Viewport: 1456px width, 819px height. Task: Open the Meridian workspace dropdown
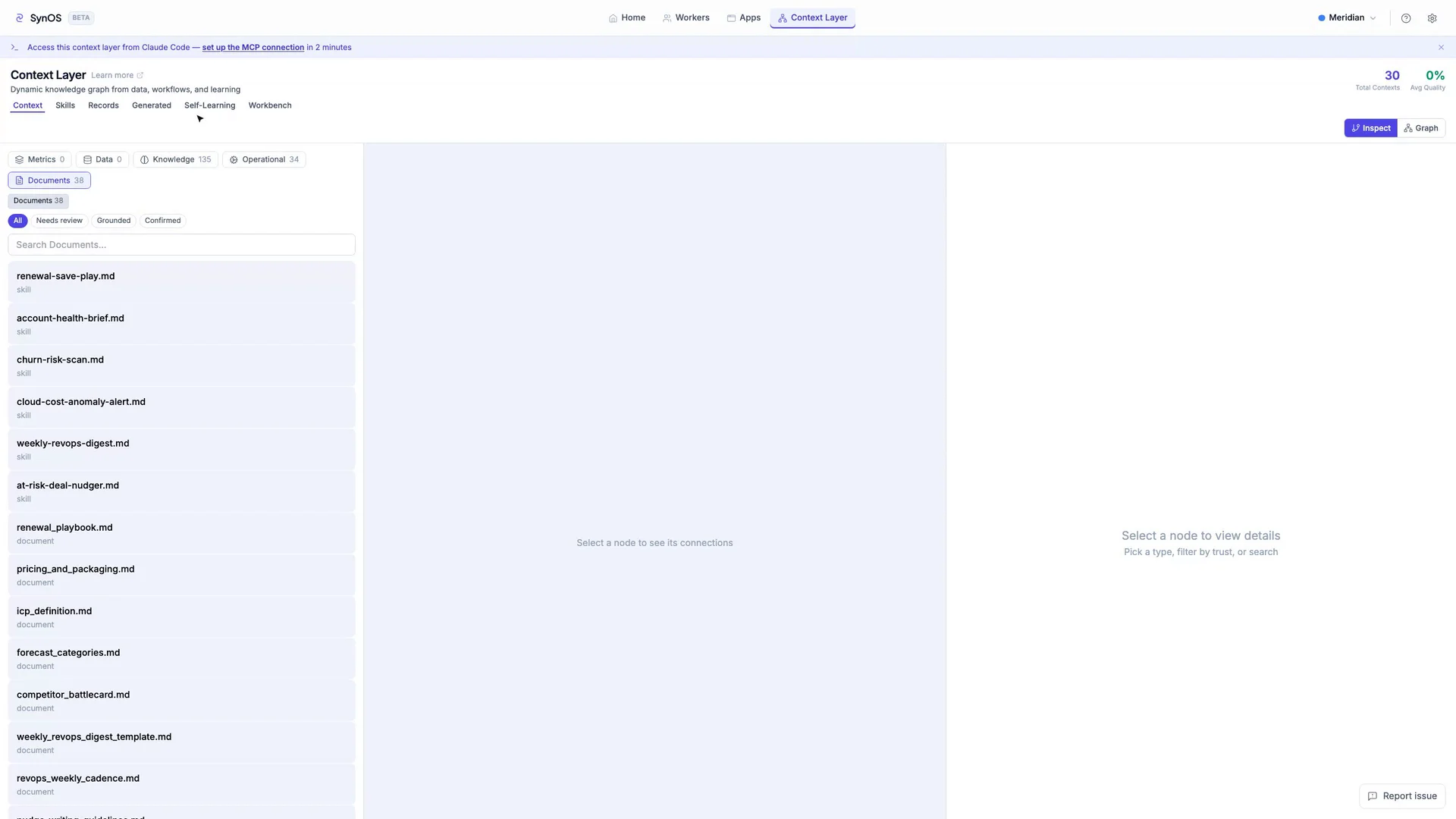tap(1347, 17)
